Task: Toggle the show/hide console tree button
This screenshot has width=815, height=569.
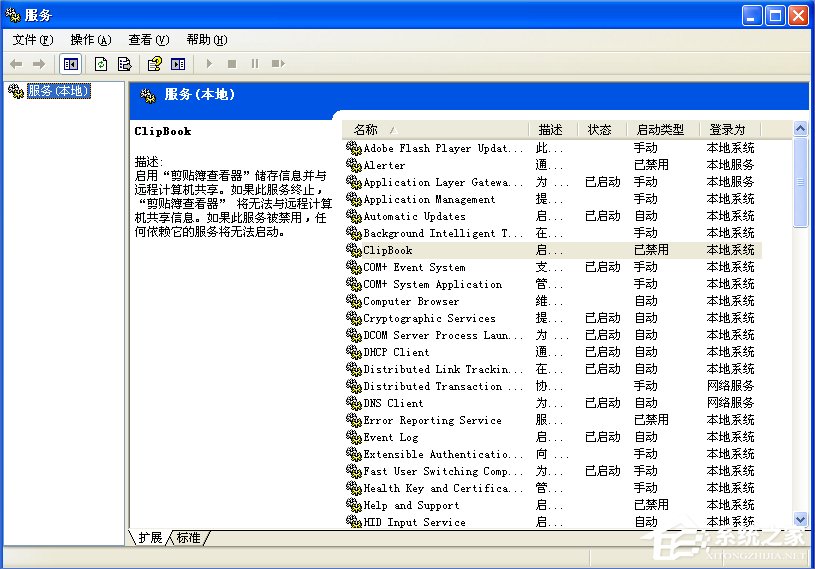Action: pos(71,64)
